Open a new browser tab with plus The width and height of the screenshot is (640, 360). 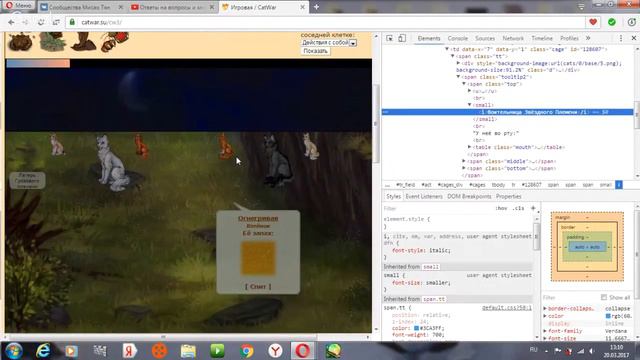[316, 7]
